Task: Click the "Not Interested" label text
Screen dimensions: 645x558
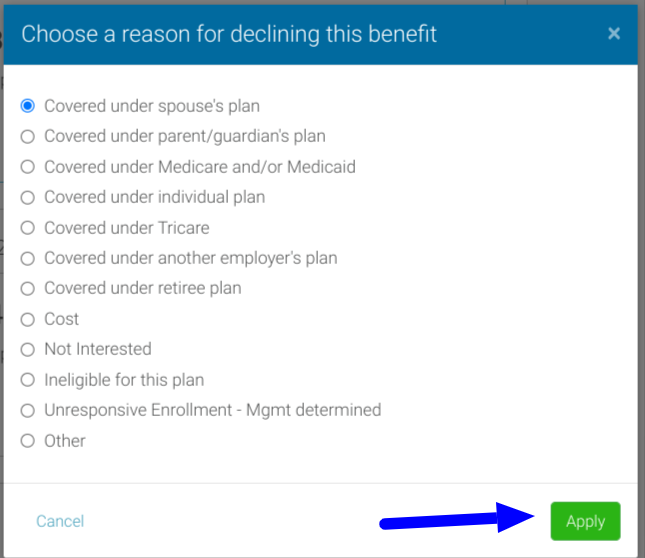Action: 98,349
